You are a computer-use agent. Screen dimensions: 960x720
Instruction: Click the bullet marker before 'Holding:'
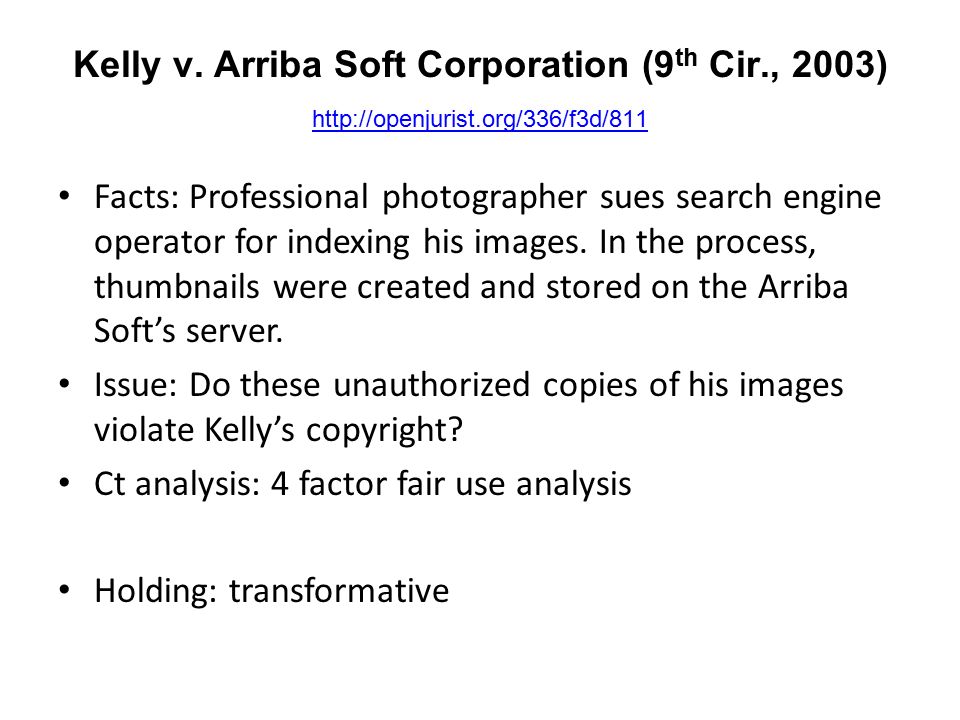click(x=64, y=590)
